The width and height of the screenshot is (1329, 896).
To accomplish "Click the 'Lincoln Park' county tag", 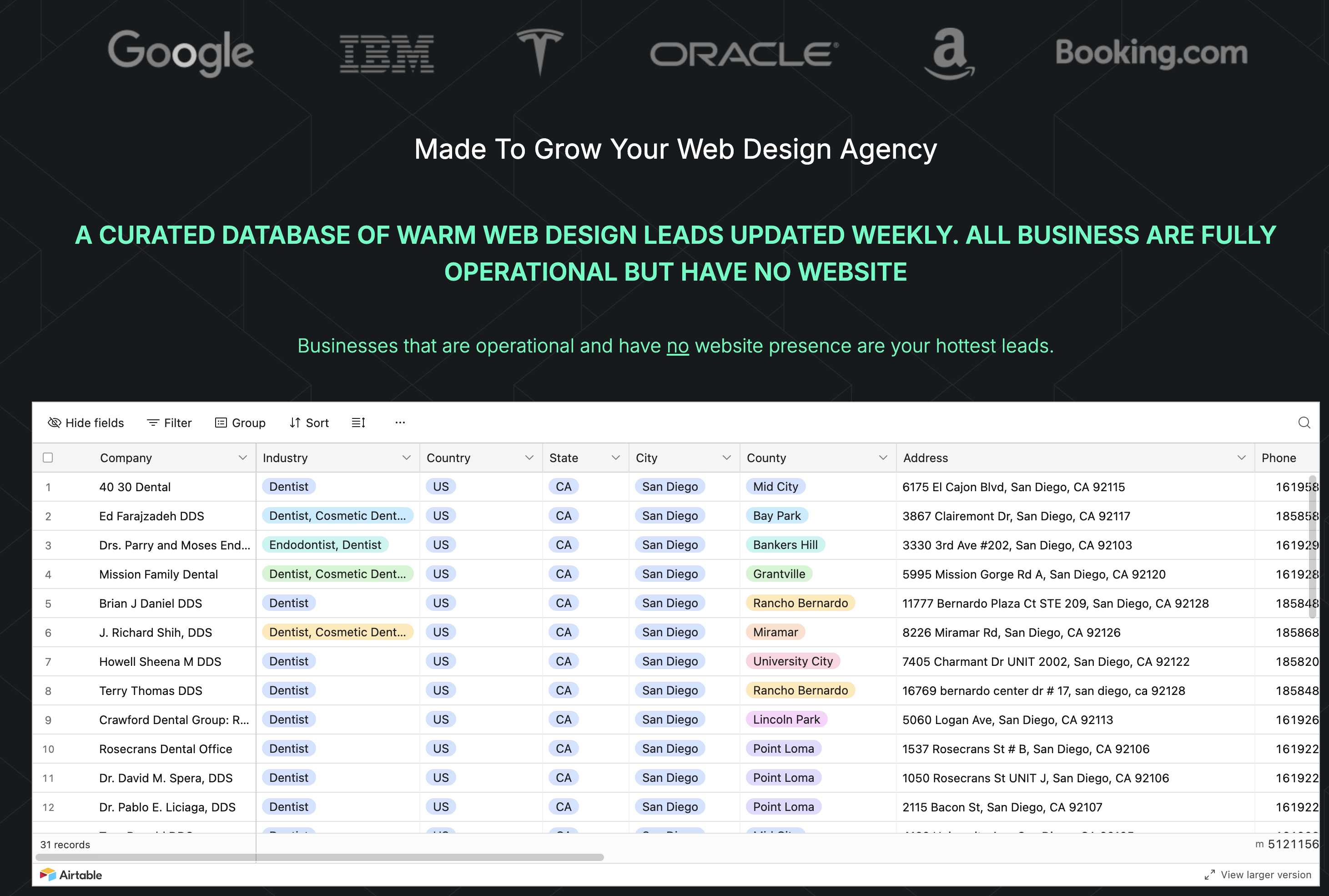I will tap(786, 720).
